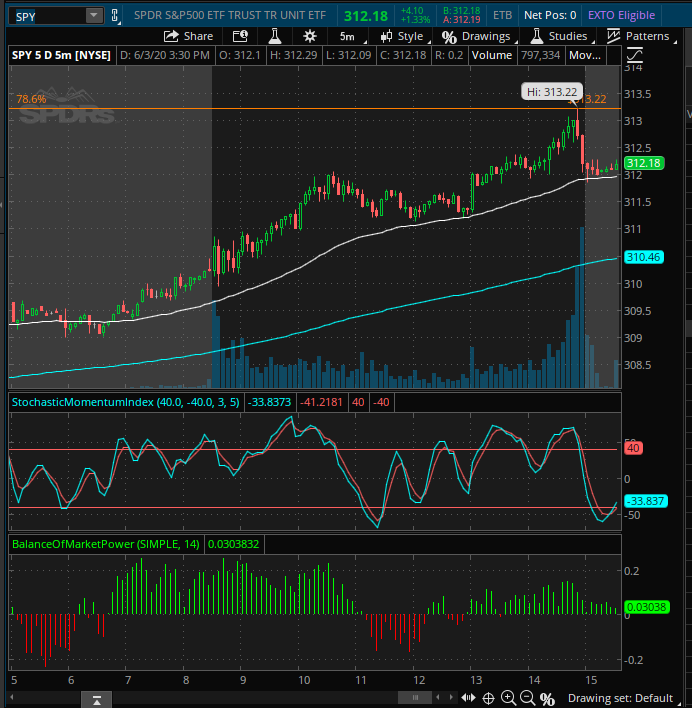Click the expand/compress time axis icon
This screenshot has width=692, height=708.
tap(468, 698)
